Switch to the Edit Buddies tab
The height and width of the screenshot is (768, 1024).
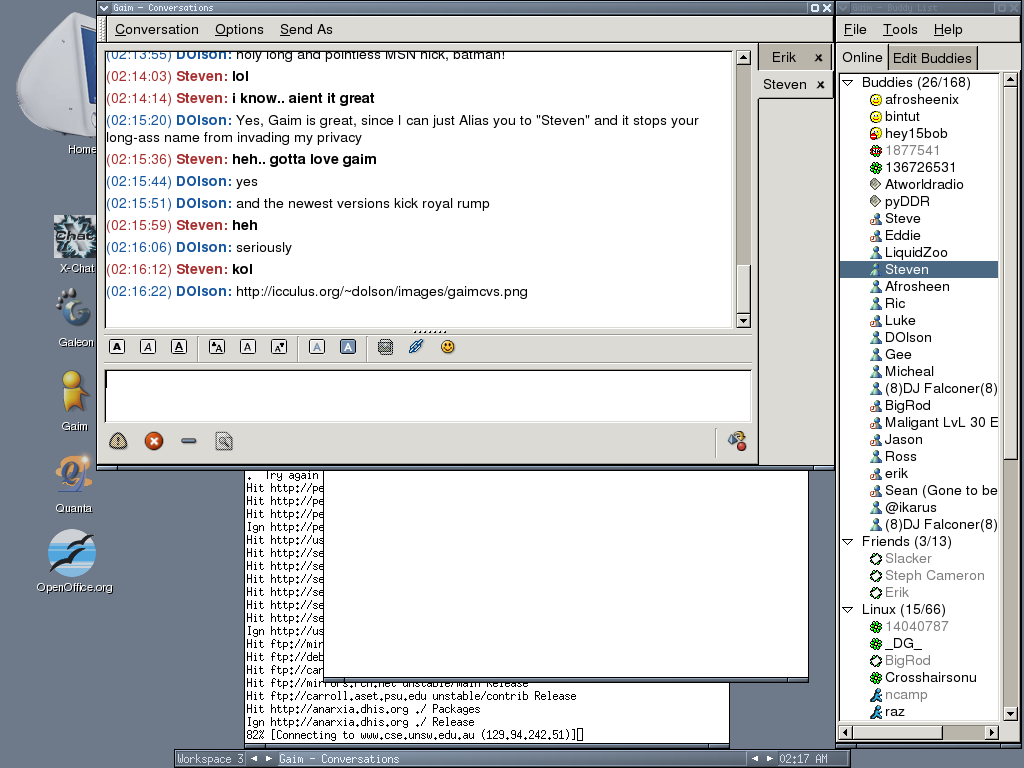(932, 58)
